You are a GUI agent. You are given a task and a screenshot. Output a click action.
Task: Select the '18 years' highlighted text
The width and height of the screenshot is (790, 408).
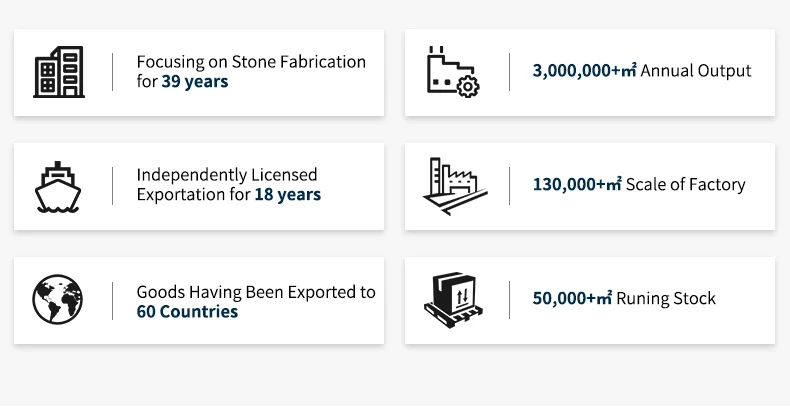288,194
